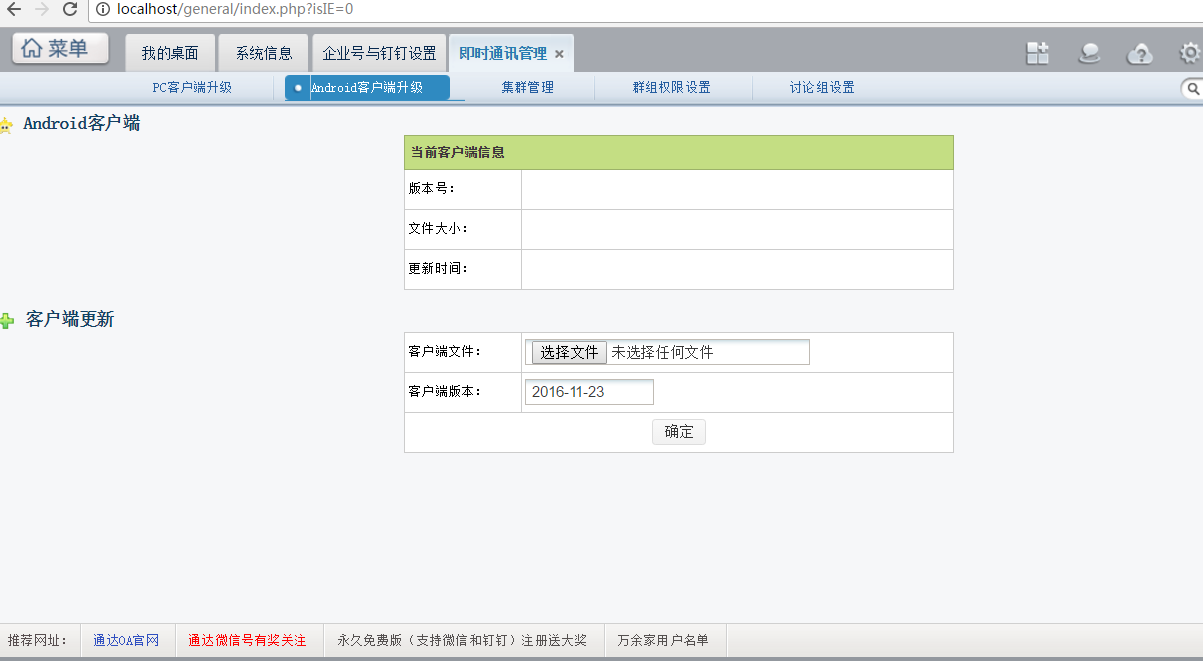
Task: Click the browser back arrow
Action: pos(14,9)
